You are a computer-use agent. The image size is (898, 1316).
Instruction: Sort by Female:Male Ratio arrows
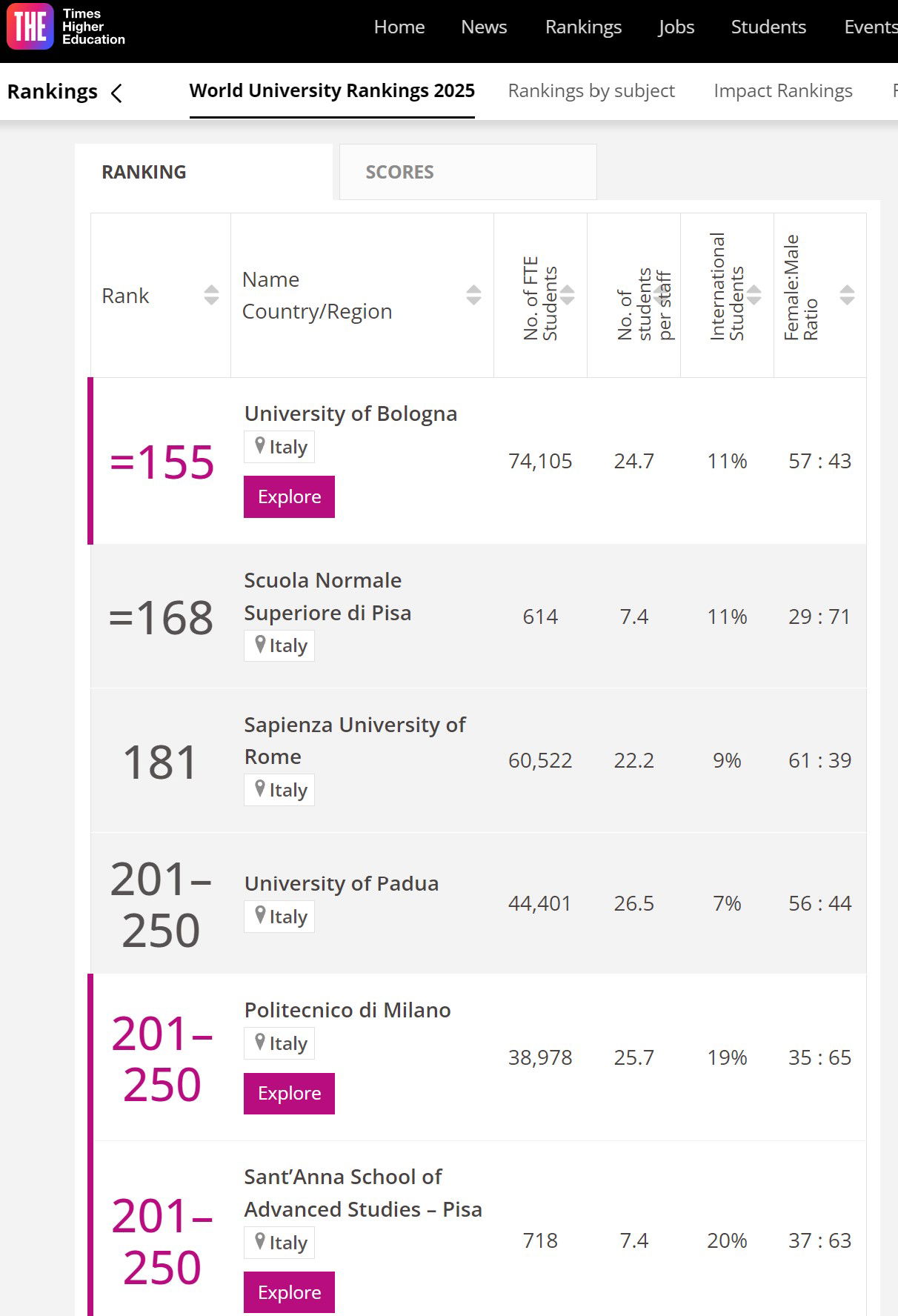847,295
